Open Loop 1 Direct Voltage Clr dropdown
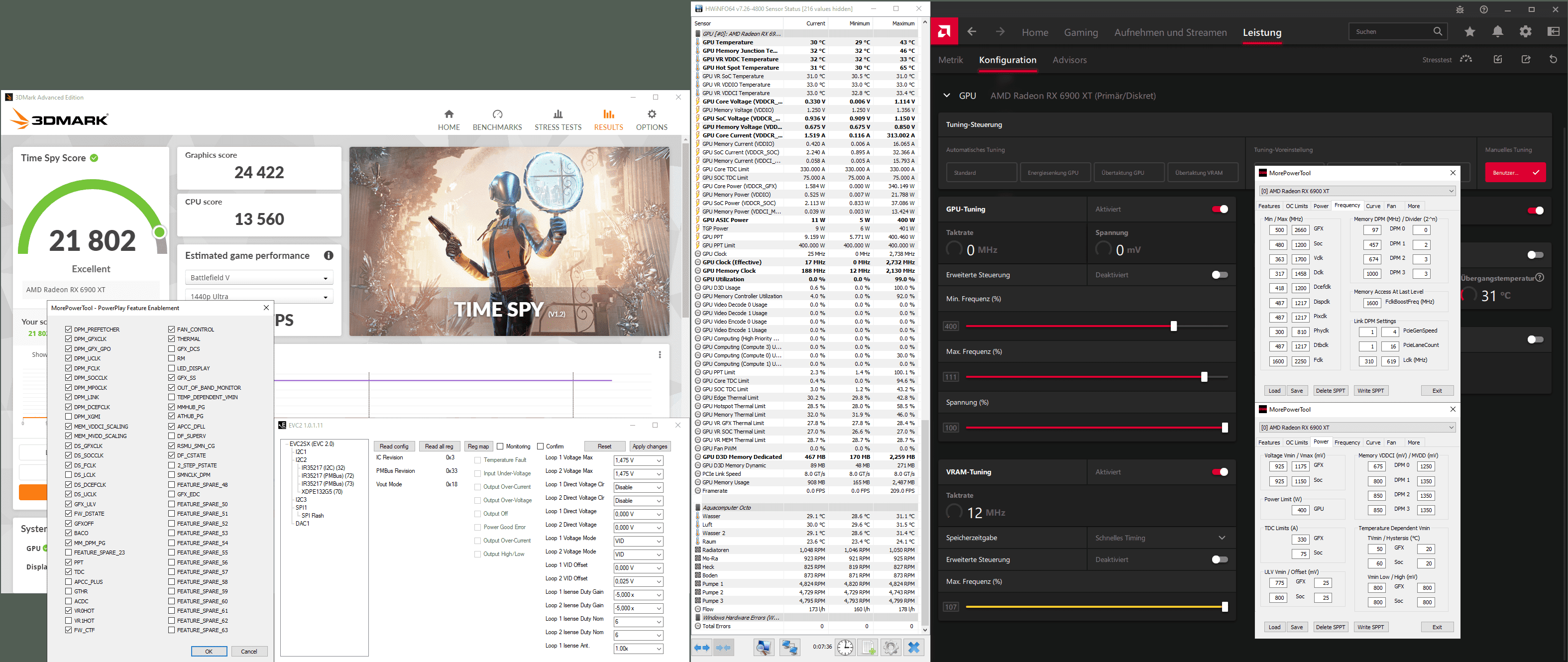 638,487
